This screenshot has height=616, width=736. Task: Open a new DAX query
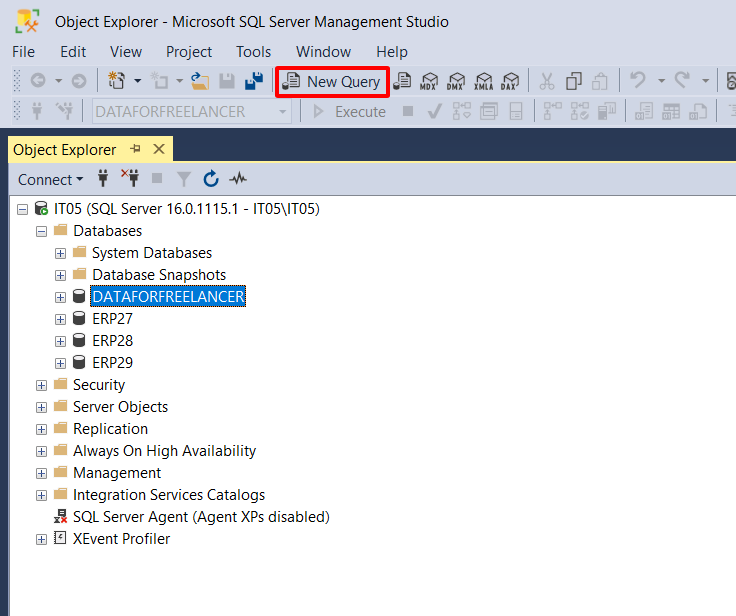[510, 81]
